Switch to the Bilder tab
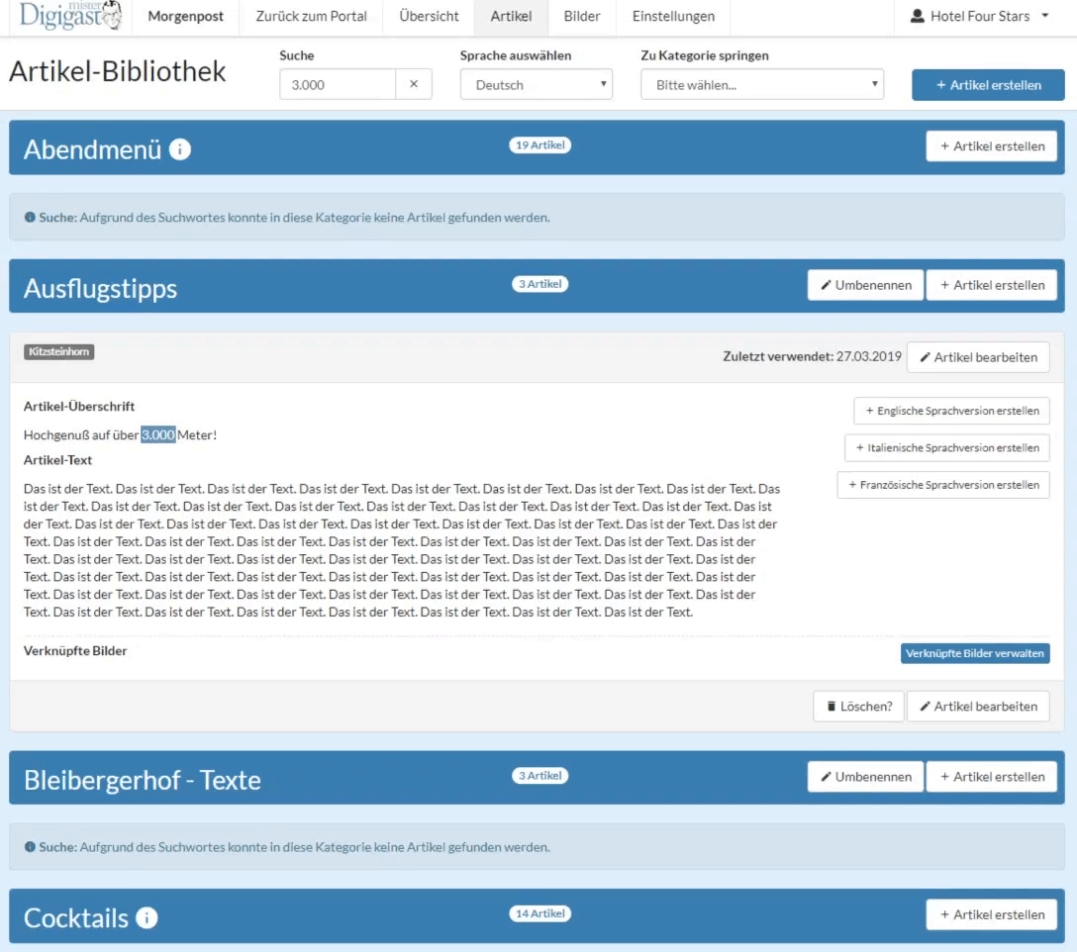 pos(582,17)
